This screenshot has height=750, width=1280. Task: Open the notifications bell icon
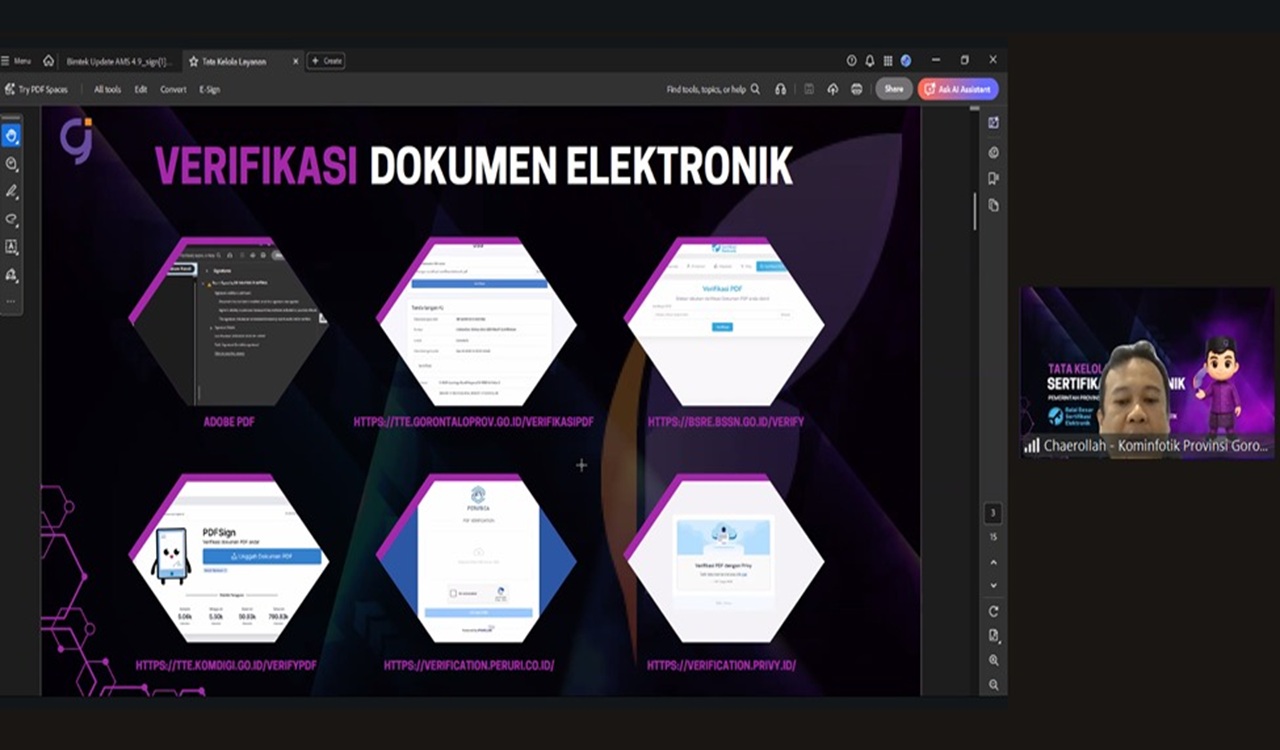[869, 60]
